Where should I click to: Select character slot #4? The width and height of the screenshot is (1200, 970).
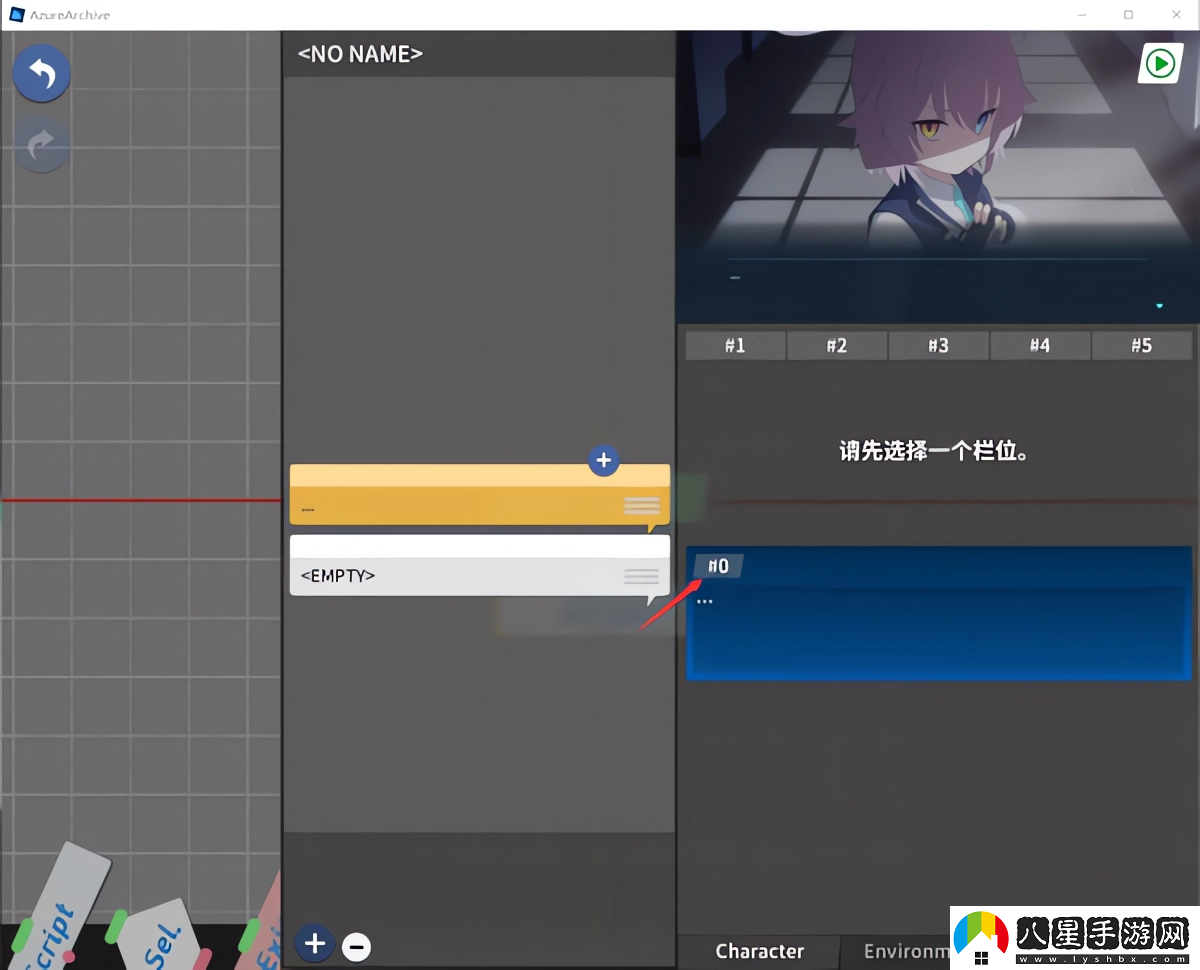tap(1040, 345)
